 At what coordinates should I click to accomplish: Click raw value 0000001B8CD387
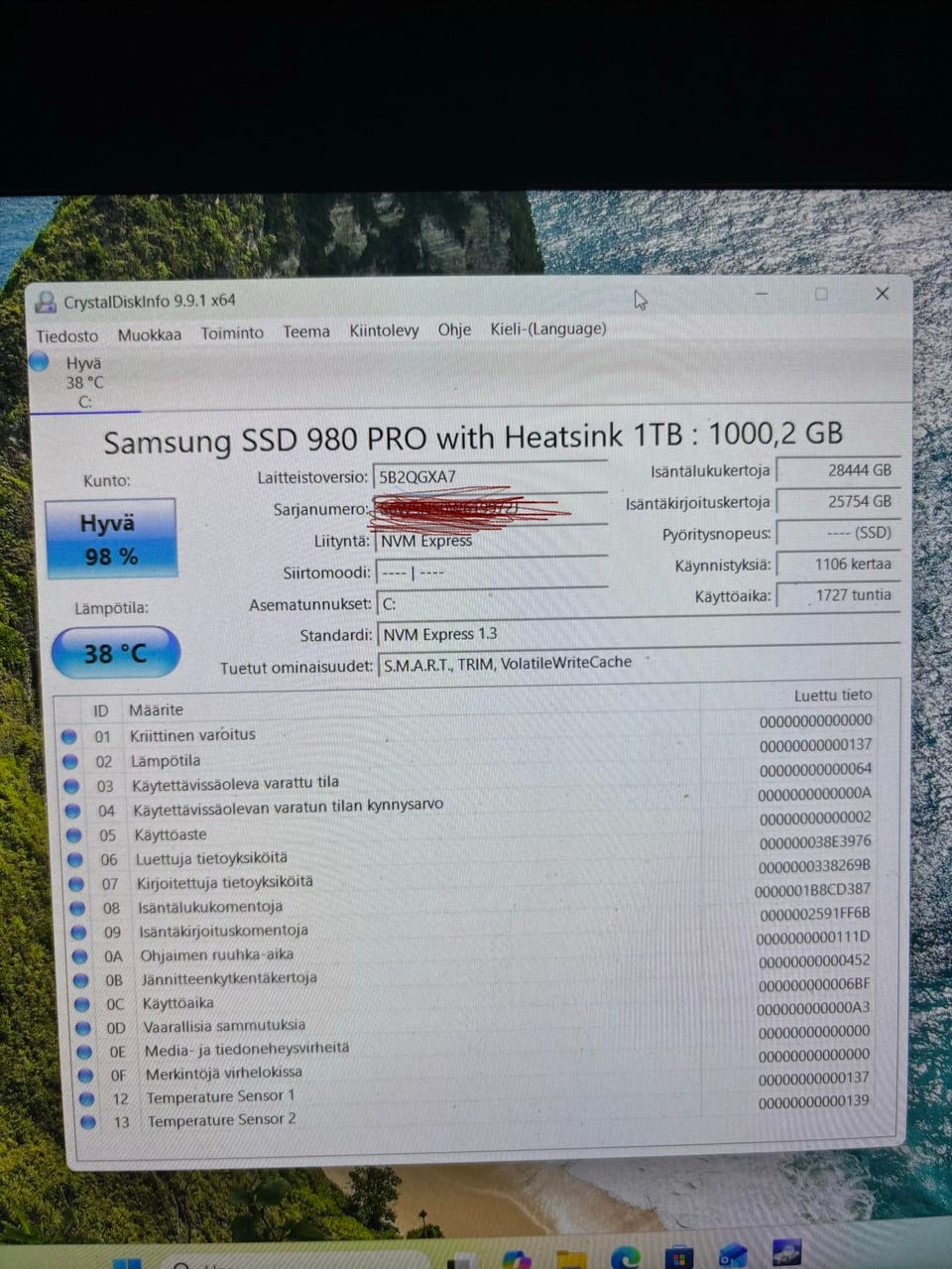[x=812, y=890]
